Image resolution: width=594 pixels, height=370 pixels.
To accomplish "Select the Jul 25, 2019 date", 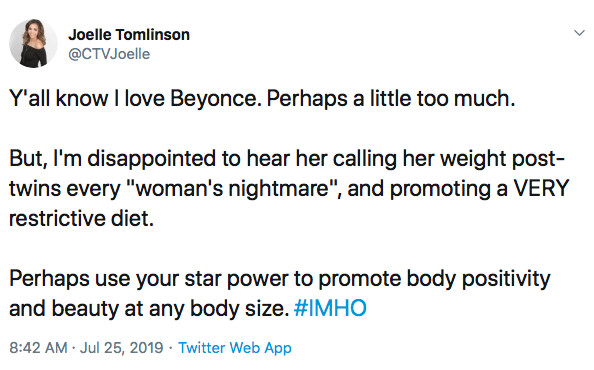I will 122,348.
